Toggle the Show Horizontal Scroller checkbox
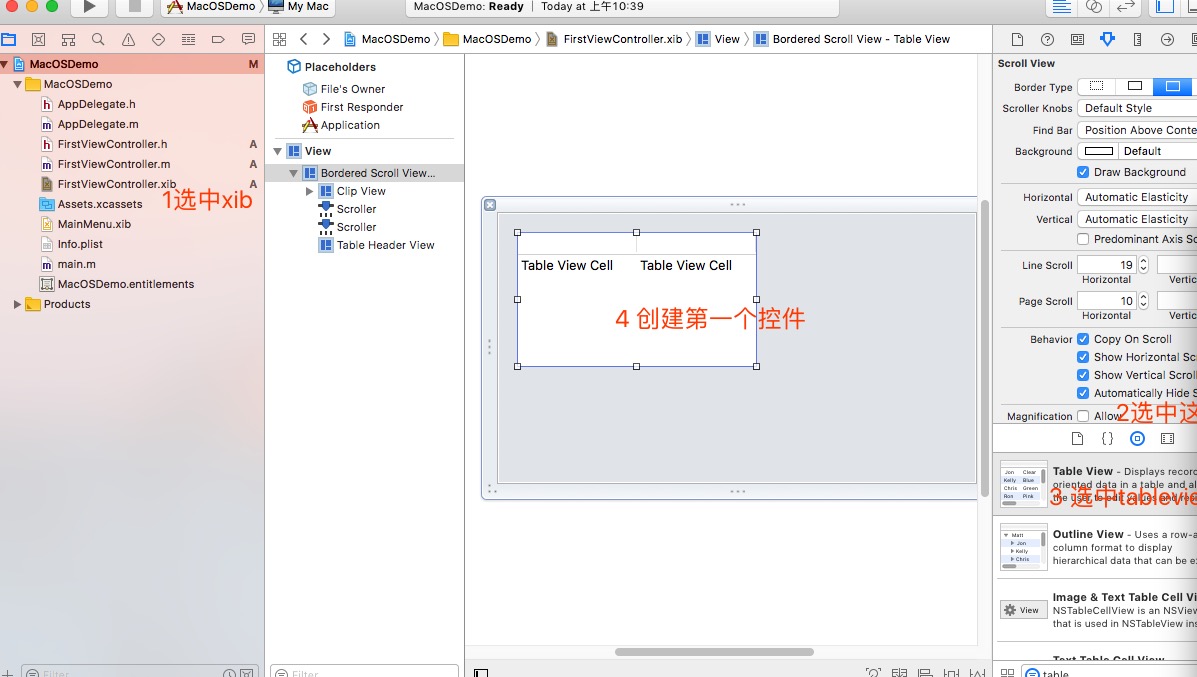 [x=1082, y=356]
